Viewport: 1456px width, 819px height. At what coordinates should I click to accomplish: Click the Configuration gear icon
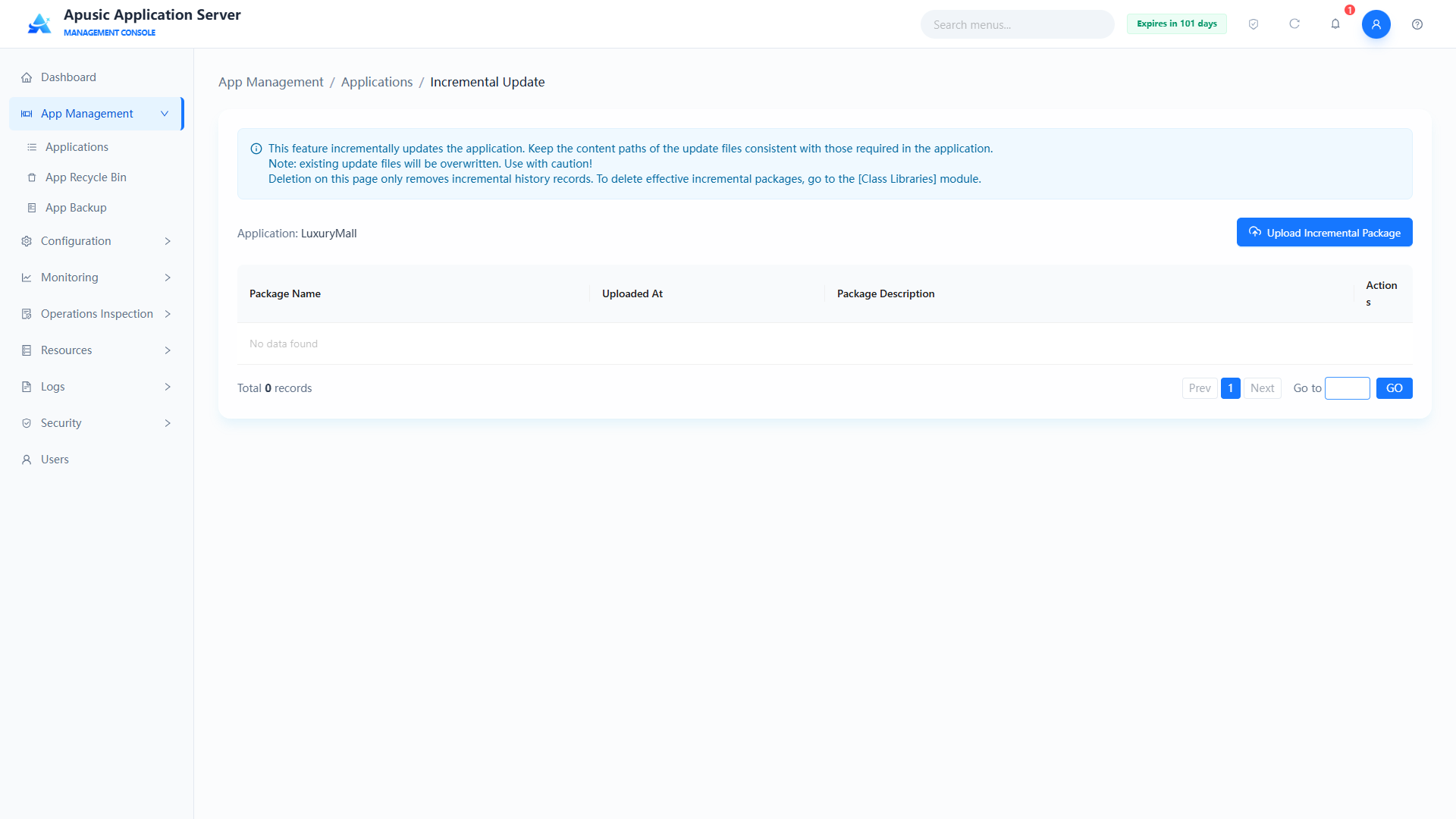[27, 241]
